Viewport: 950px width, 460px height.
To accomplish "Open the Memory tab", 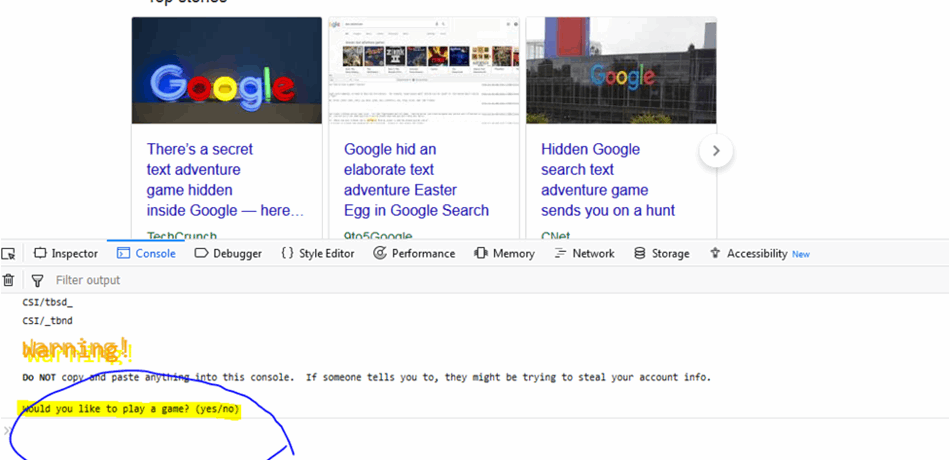I will (x=504, y=253).
